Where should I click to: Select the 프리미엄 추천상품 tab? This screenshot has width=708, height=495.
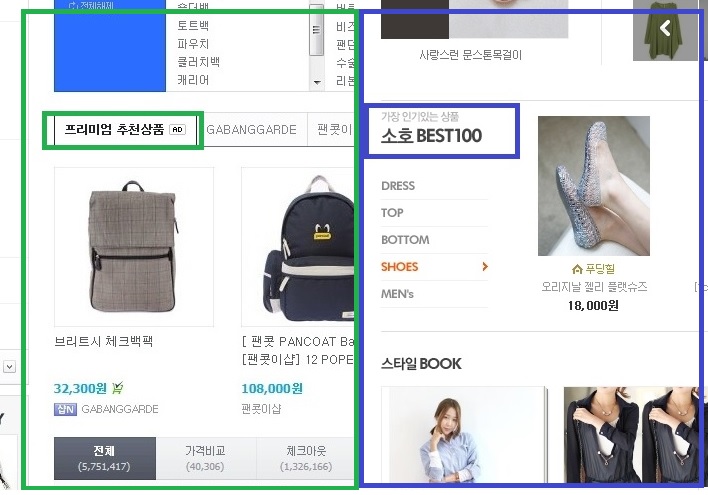(x=126, y=130)
